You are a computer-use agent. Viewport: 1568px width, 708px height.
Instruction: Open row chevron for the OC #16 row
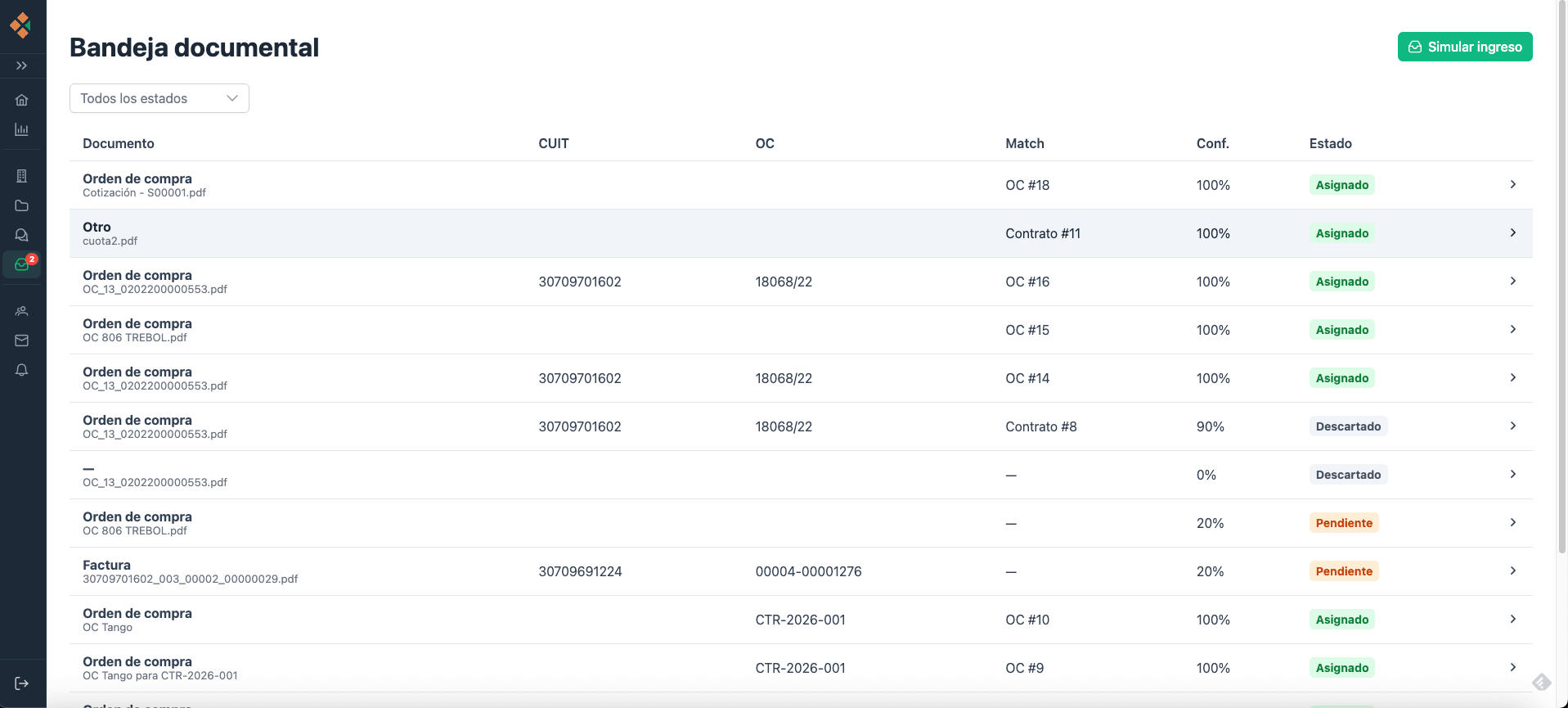point(1512,281)
